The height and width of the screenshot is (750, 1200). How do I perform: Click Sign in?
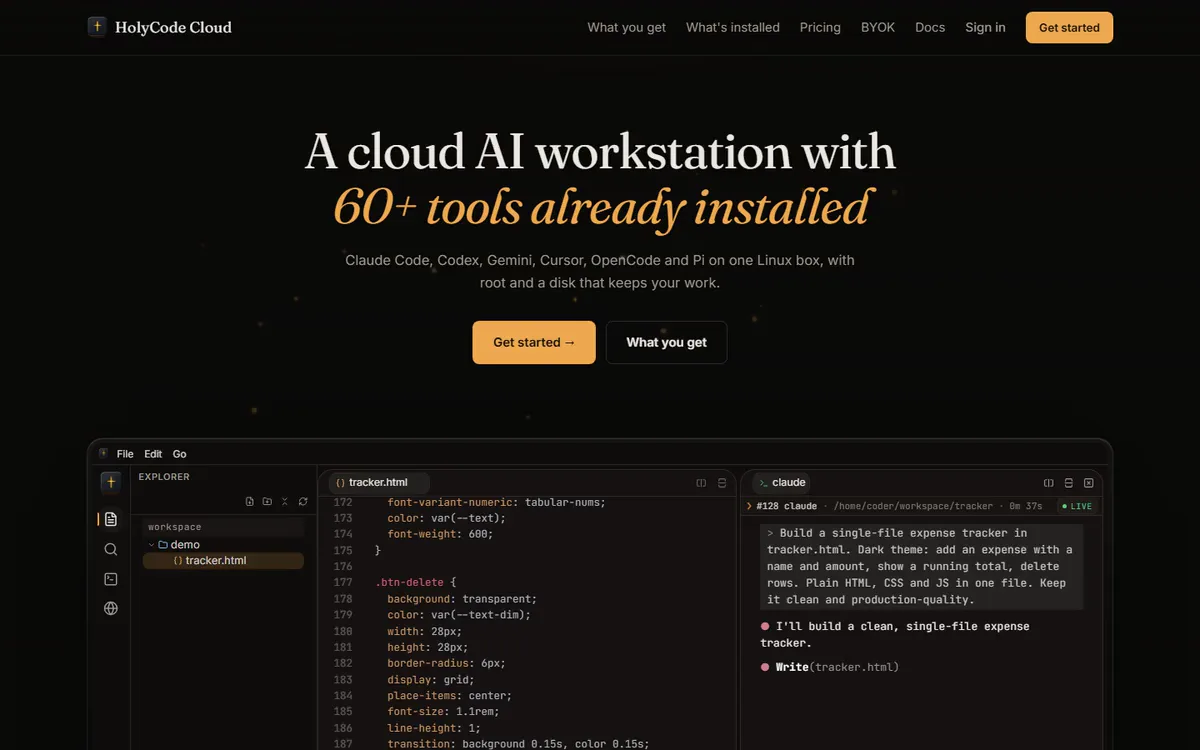pyautogui.click(x=985, y=28)
